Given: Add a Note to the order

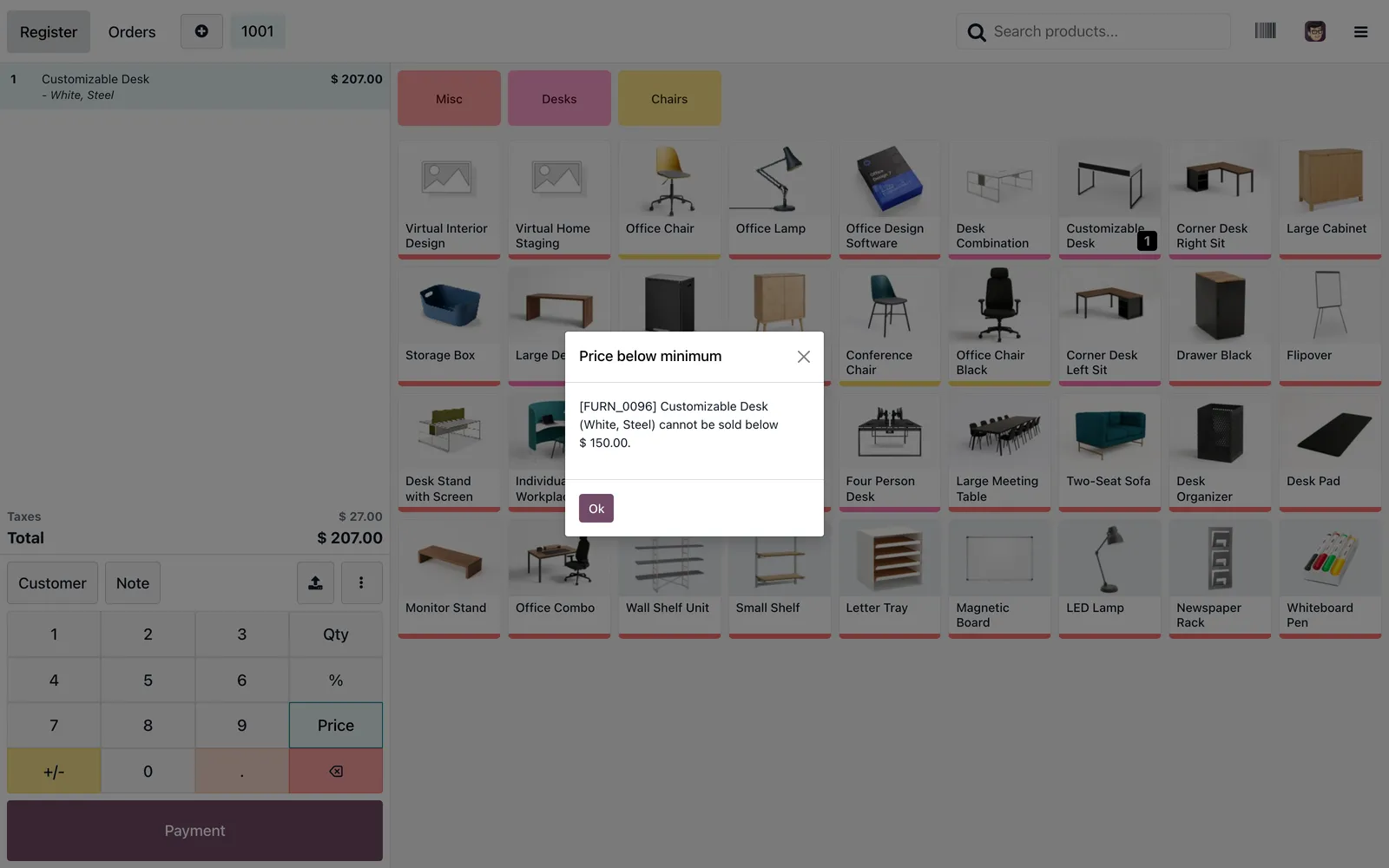Looking at the screenshot, I should [x=133, y=583].
